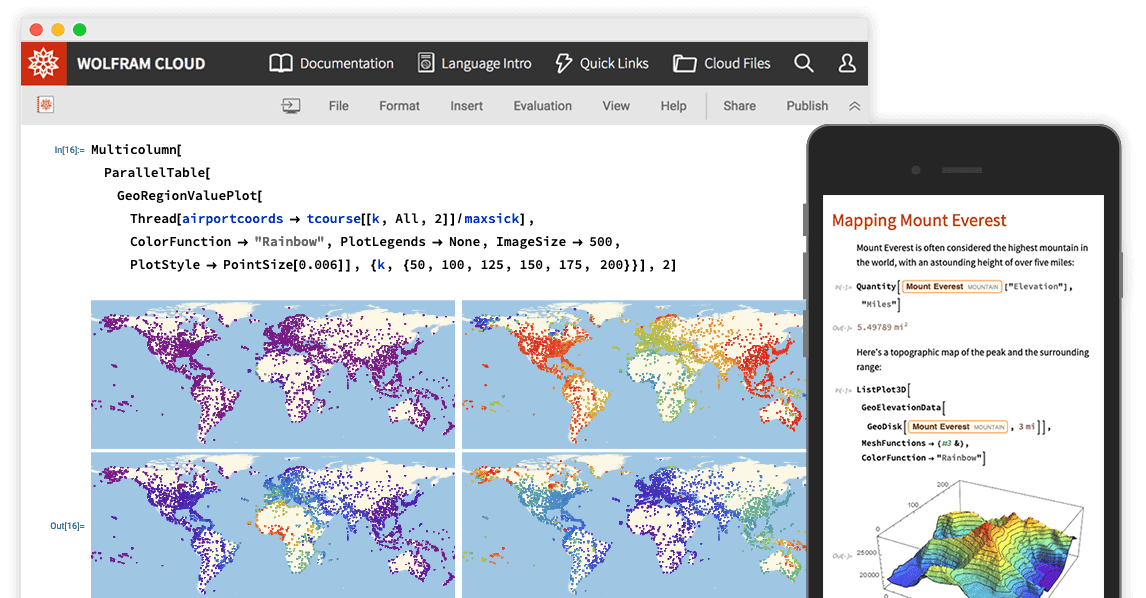Viewport: 1146px width, 598px height.
Task: Click the Language Intro icon
Action: pyautogui.click(x=426, y=63)
